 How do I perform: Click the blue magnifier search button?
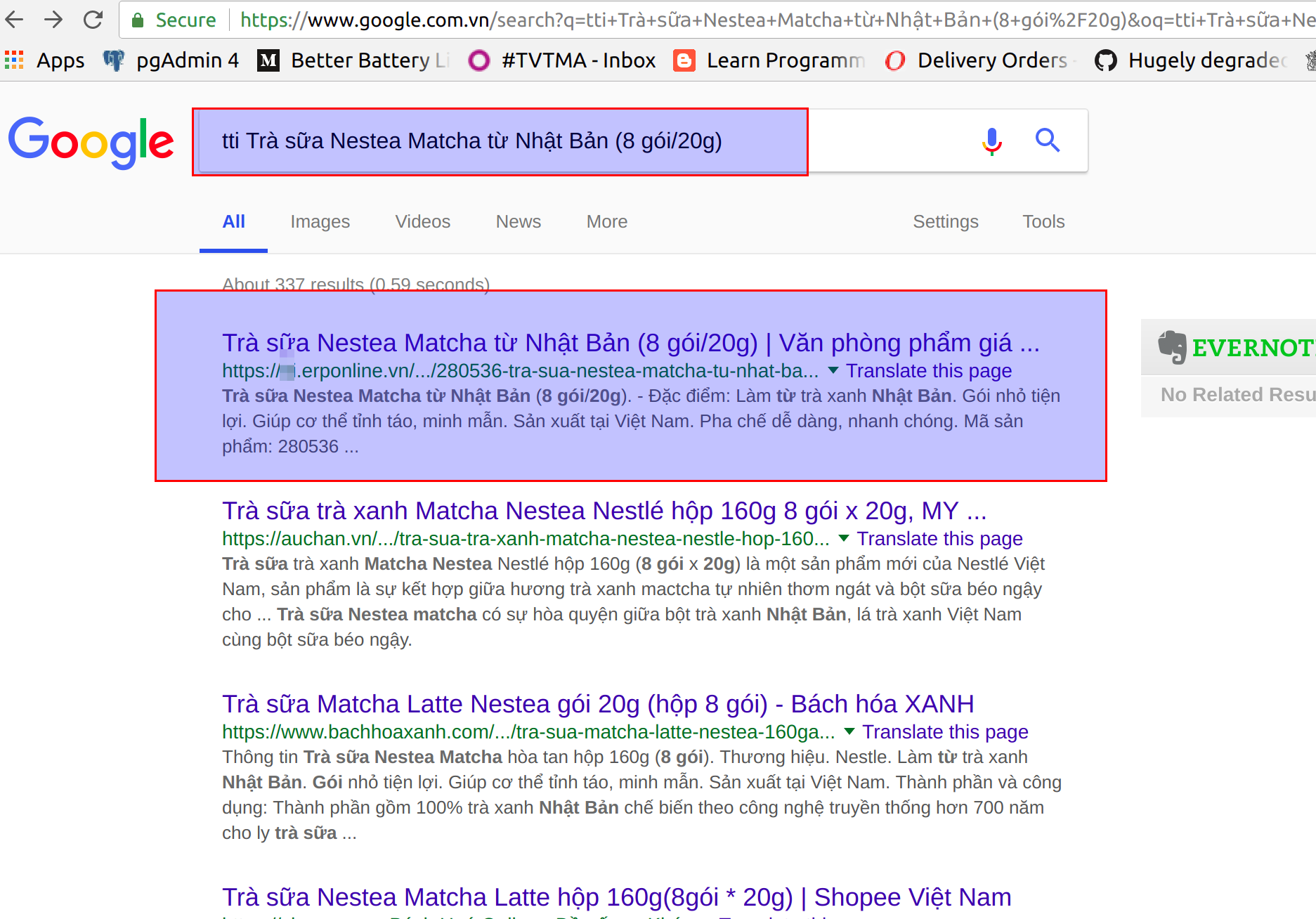pos(1047,141)
